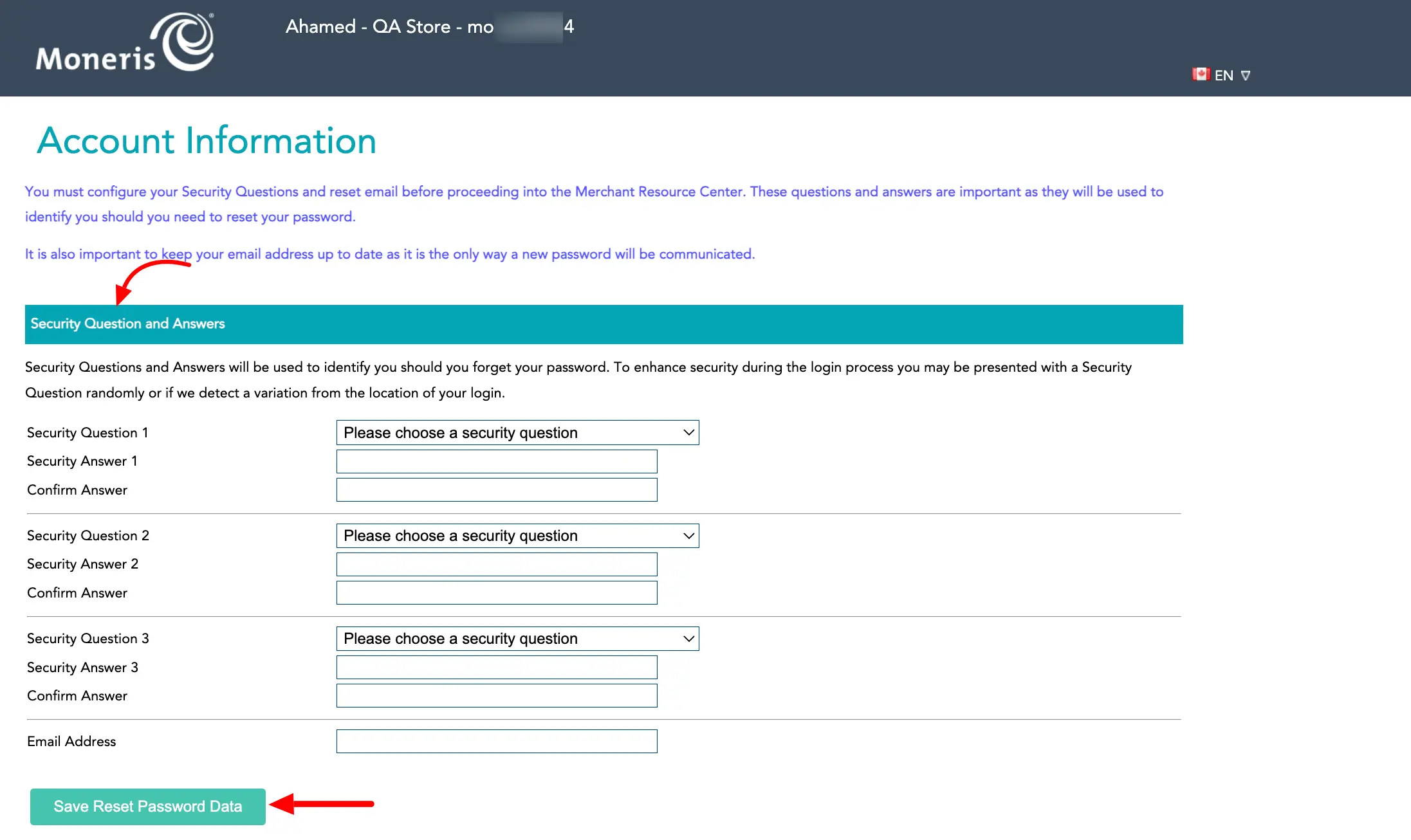Viewport: 1411px width, 840px height.
Task: Click the triangle arrow next to EN
Action: pos(1247,75)
